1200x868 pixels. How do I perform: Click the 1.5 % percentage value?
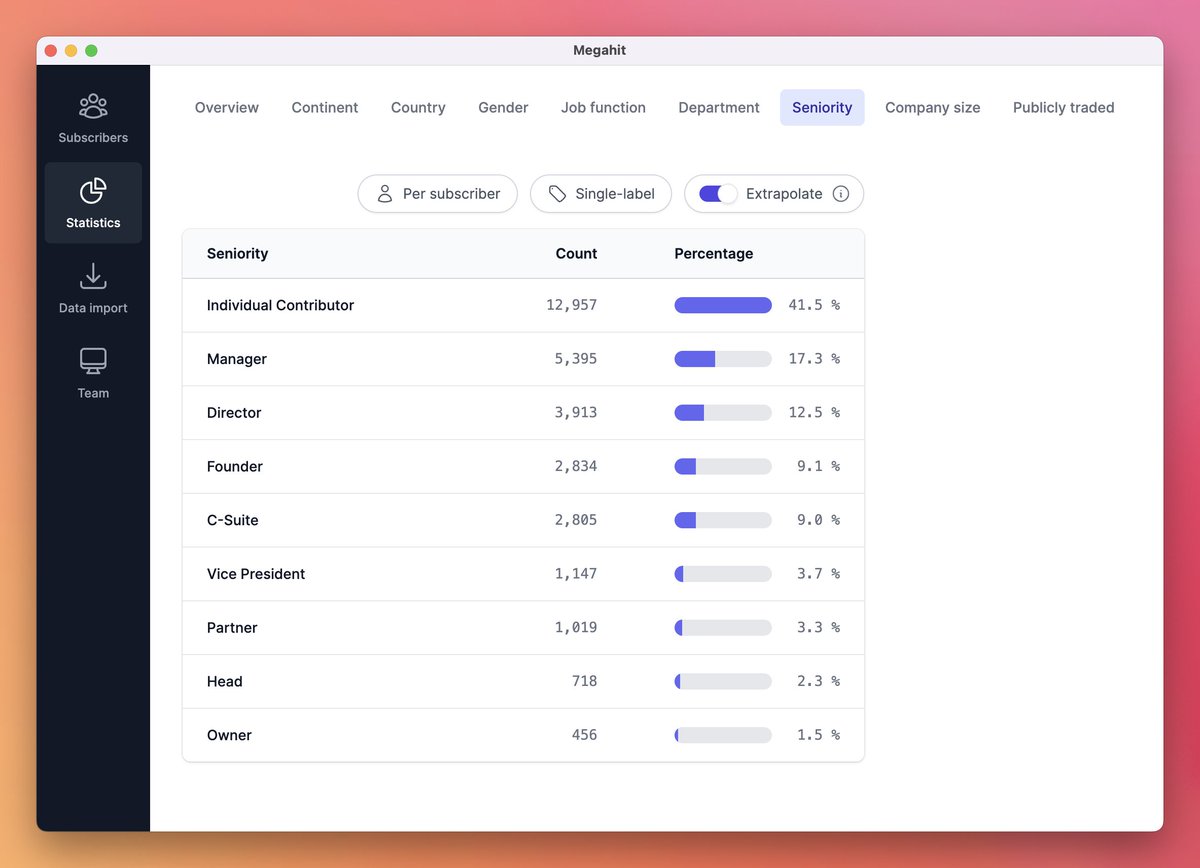818,736
